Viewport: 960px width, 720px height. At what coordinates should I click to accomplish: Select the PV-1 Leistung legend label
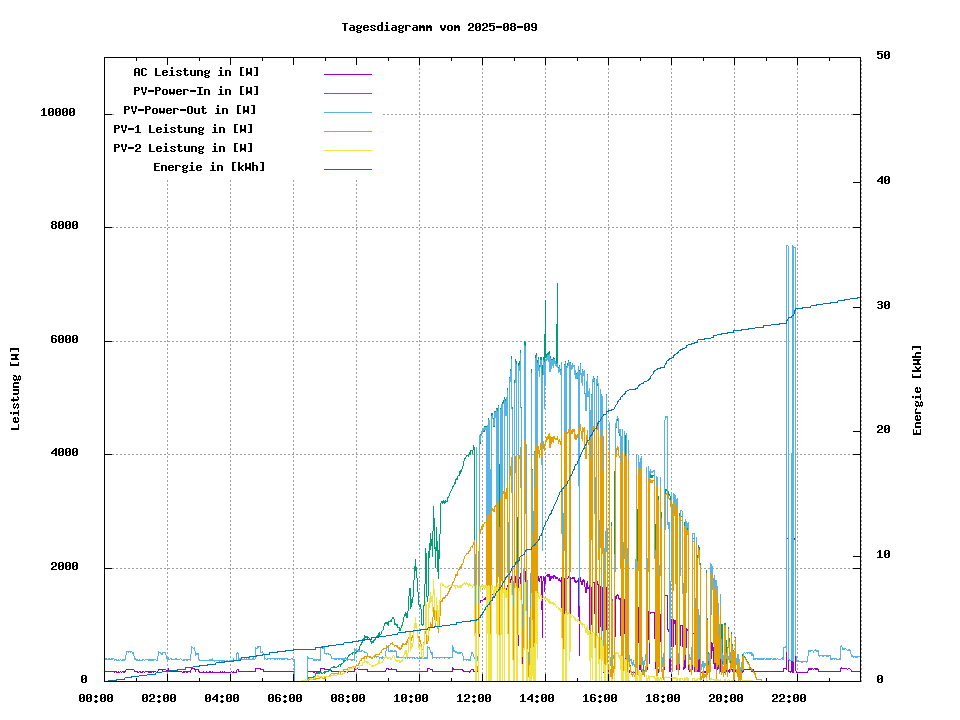pos(183,129)
